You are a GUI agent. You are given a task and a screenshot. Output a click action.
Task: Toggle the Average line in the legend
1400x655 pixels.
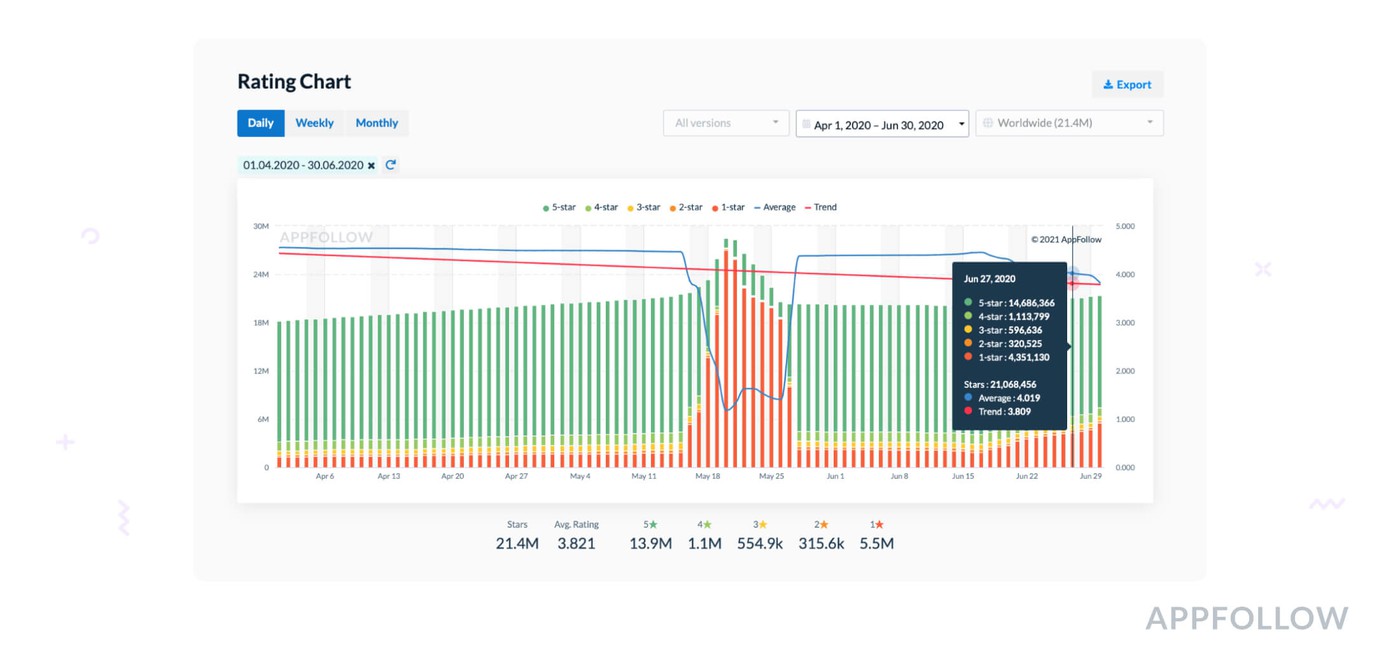click(773, 208)
